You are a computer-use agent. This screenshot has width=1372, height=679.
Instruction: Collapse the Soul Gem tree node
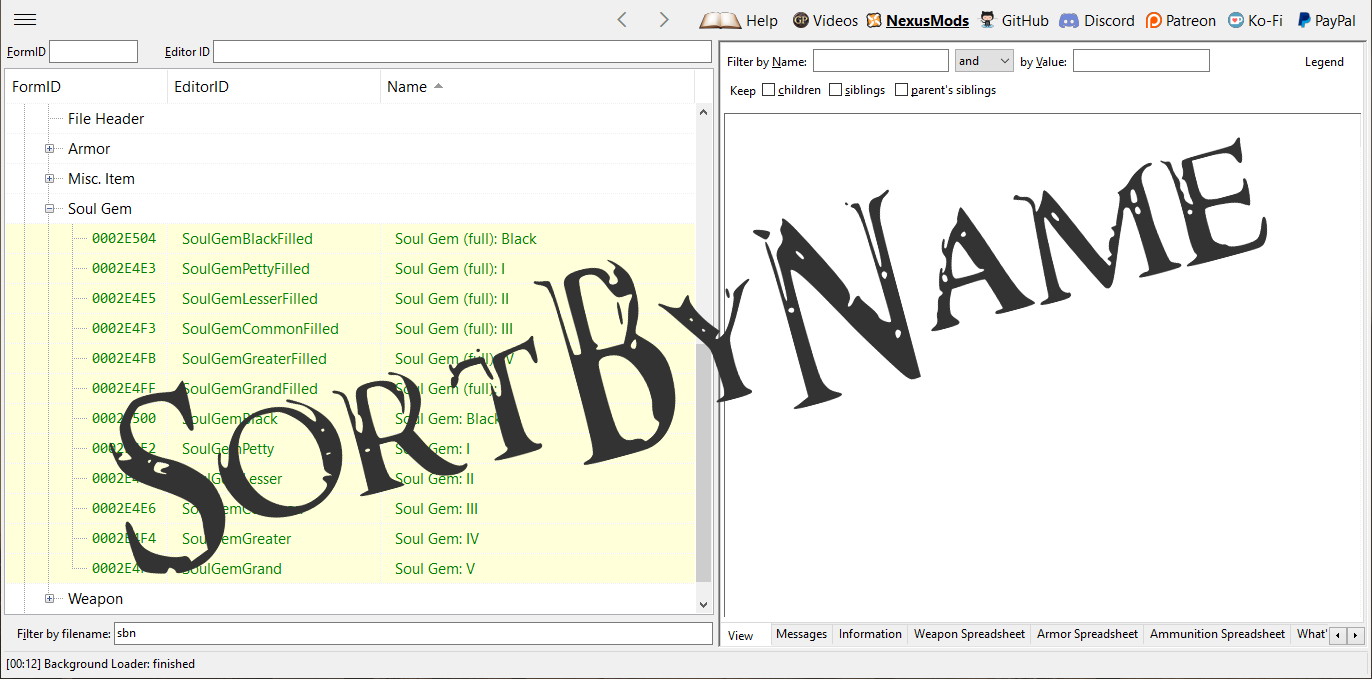coord(49,209)
